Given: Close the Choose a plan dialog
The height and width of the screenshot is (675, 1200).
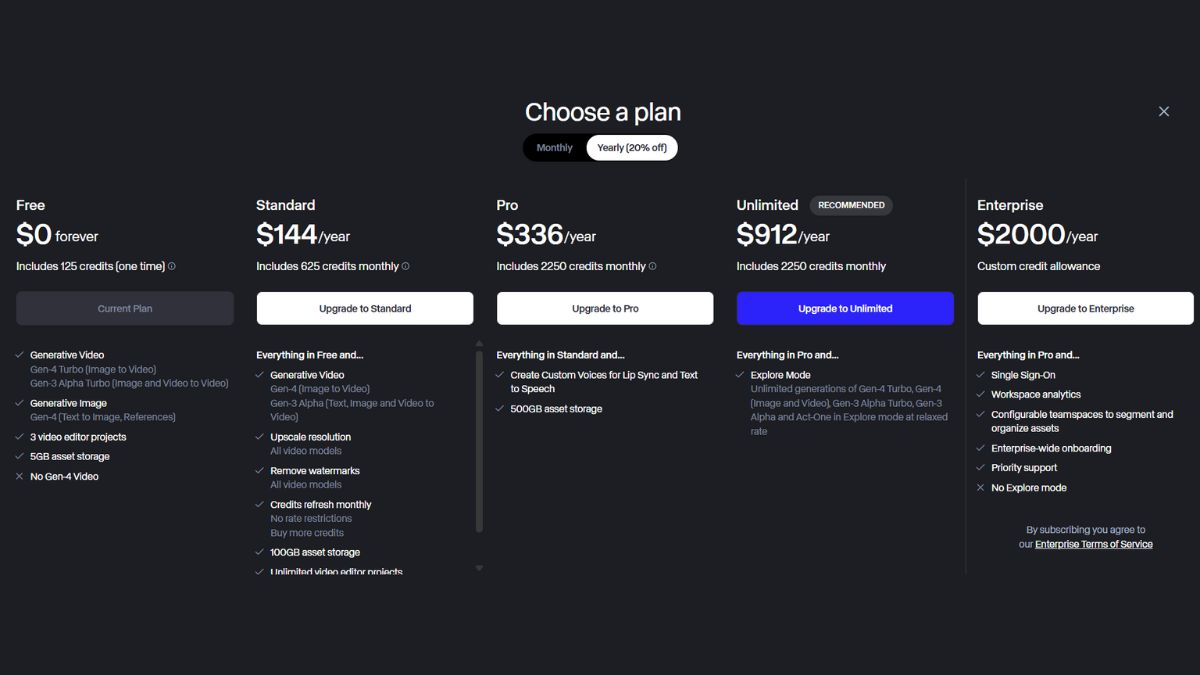Looking at the screenshot, I should 1163,112.
